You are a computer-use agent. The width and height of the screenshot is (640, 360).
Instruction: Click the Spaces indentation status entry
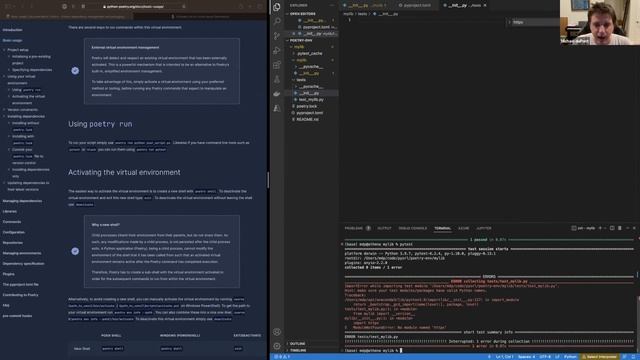[526, 357]
